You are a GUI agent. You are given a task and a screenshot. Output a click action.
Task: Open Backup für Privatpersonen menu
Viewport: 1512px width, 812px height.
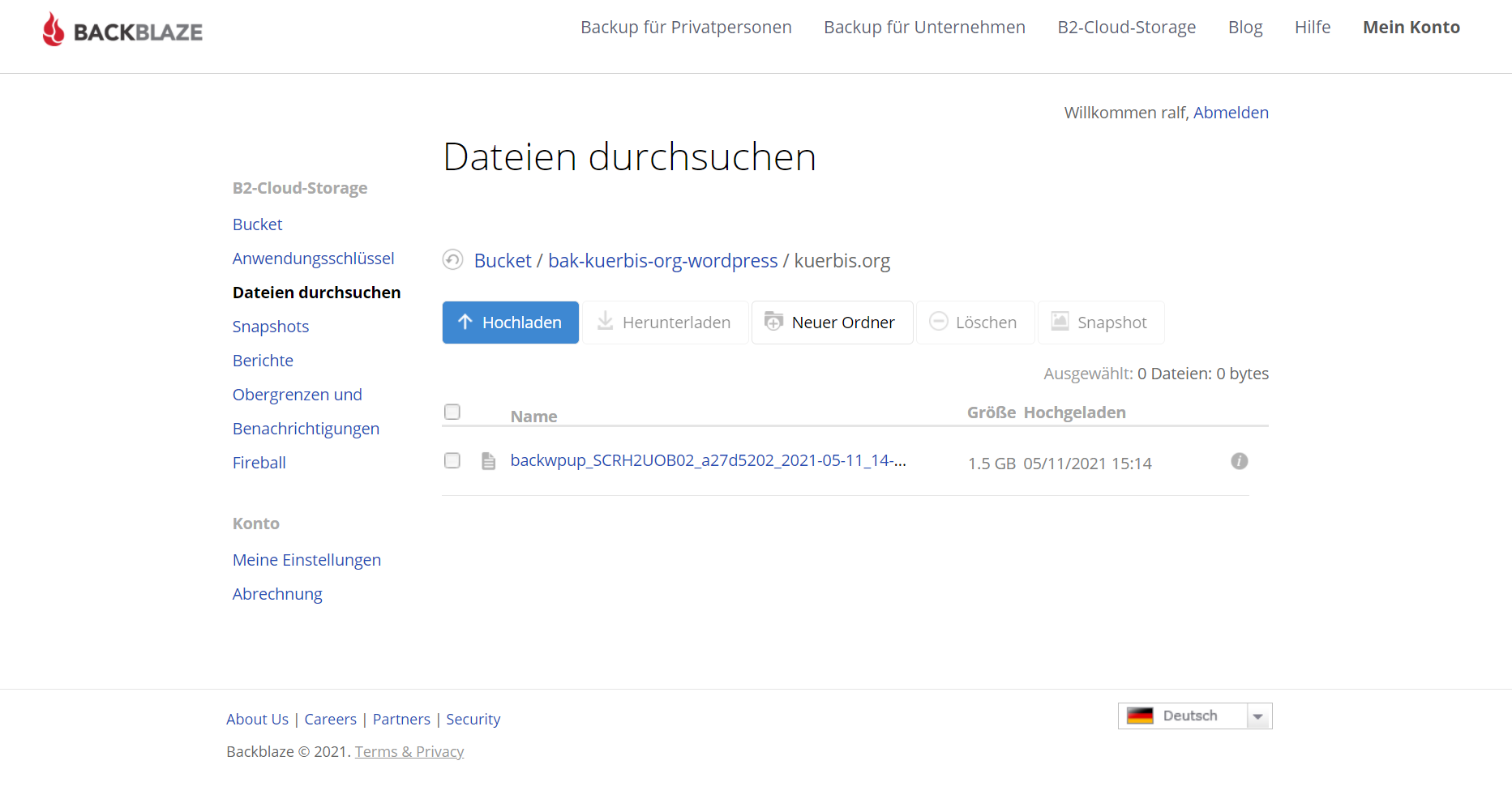[x=686, y=28]
